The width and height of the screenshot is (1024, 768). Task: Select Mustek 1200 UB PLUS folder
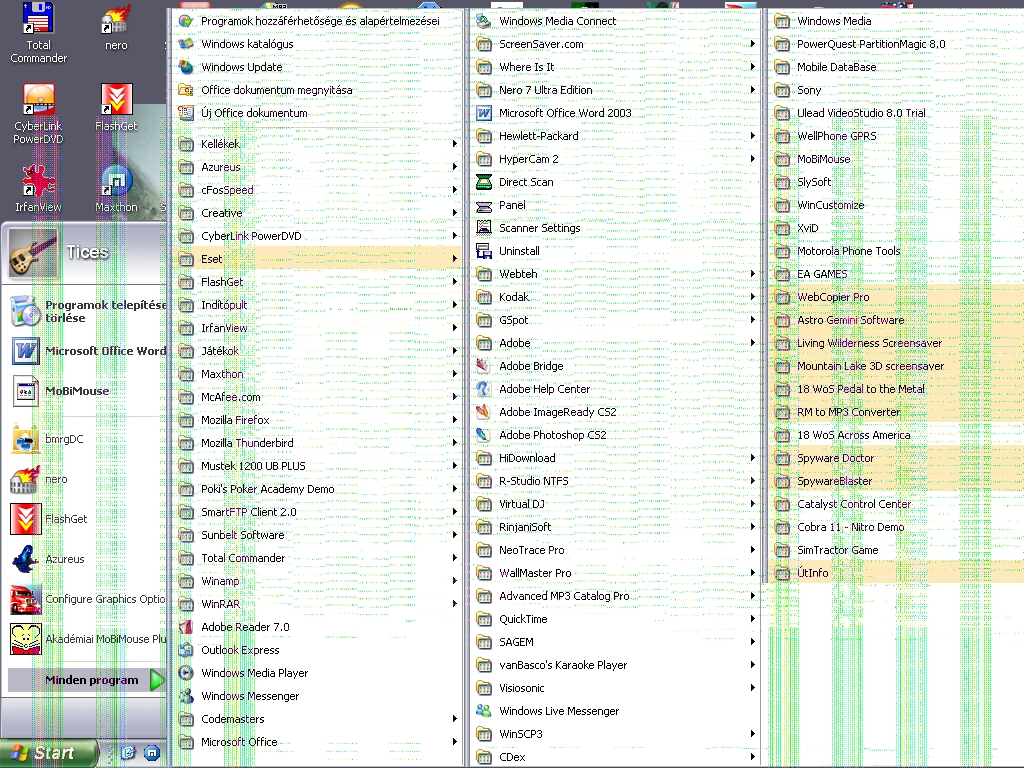[317, 466]
